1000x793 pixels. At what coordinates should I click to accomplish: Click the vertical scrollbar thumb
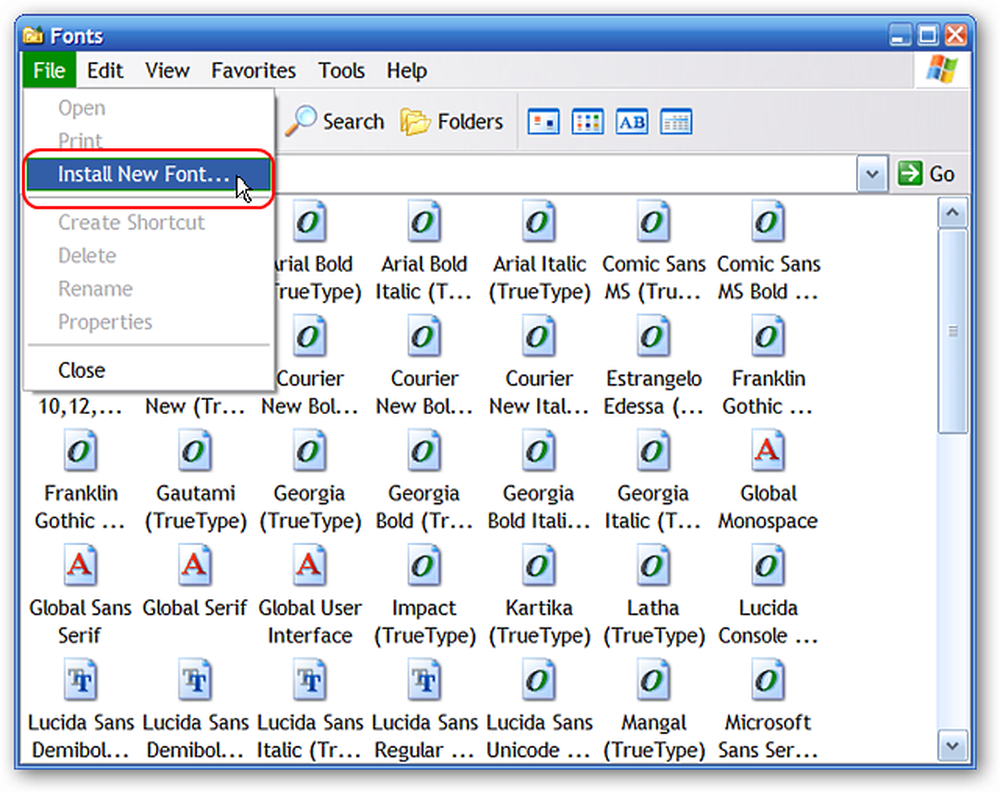(953, 332)
